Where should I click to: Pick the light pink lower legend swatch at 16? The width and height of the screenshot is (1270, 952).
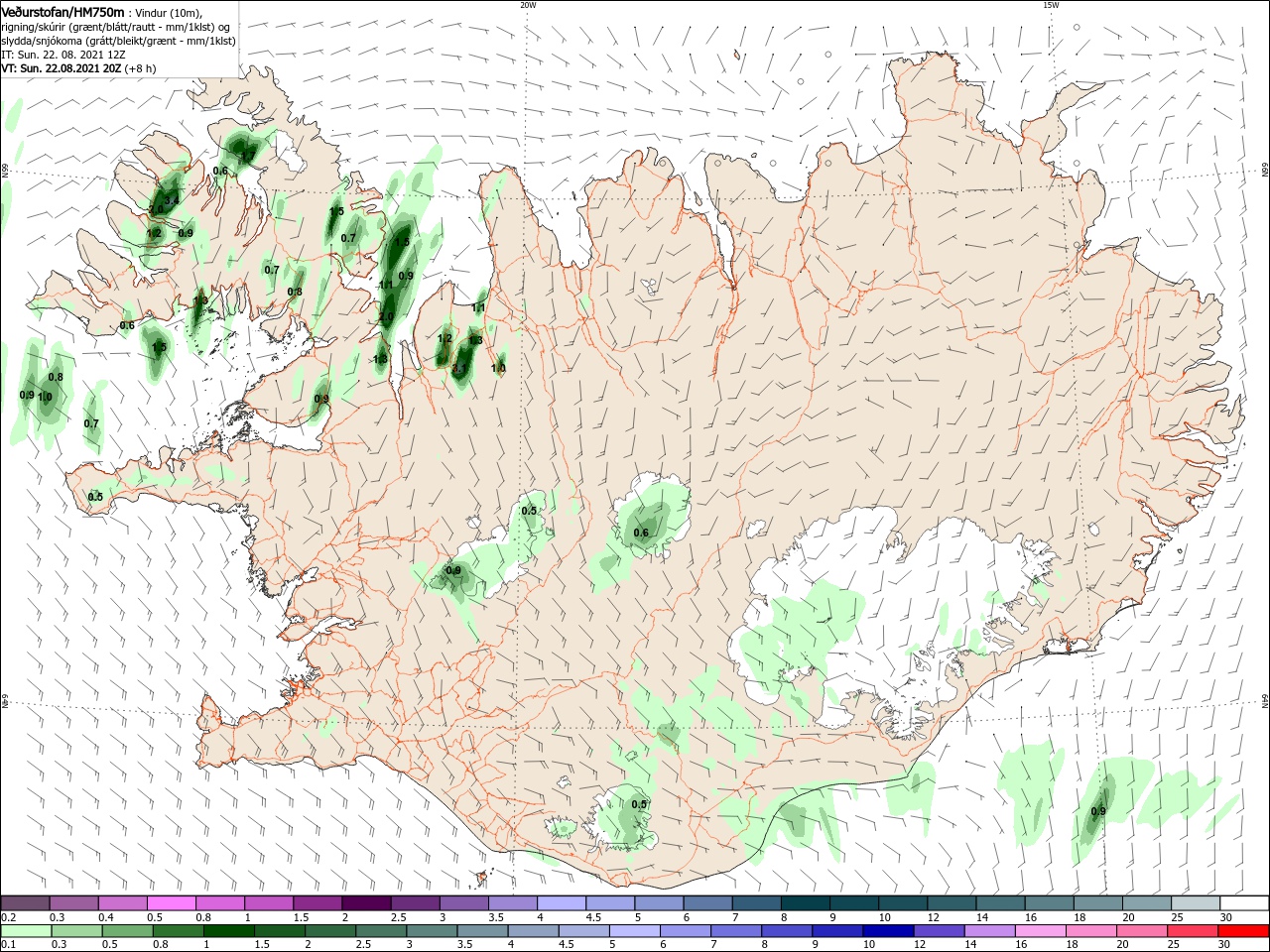[1040, 931]
